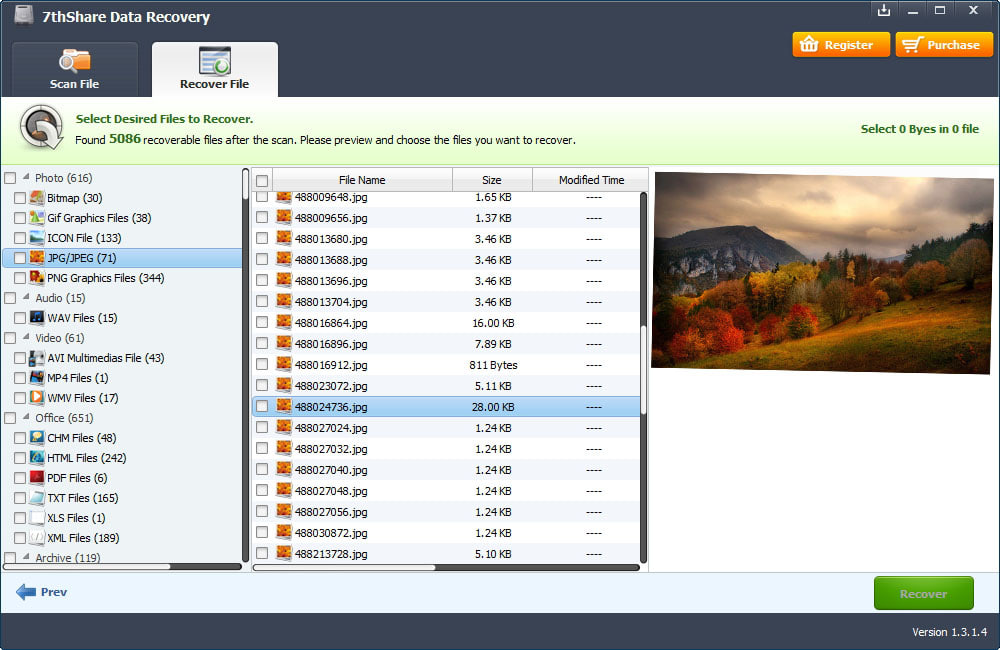Go back with the Prev button

[41, 592]
